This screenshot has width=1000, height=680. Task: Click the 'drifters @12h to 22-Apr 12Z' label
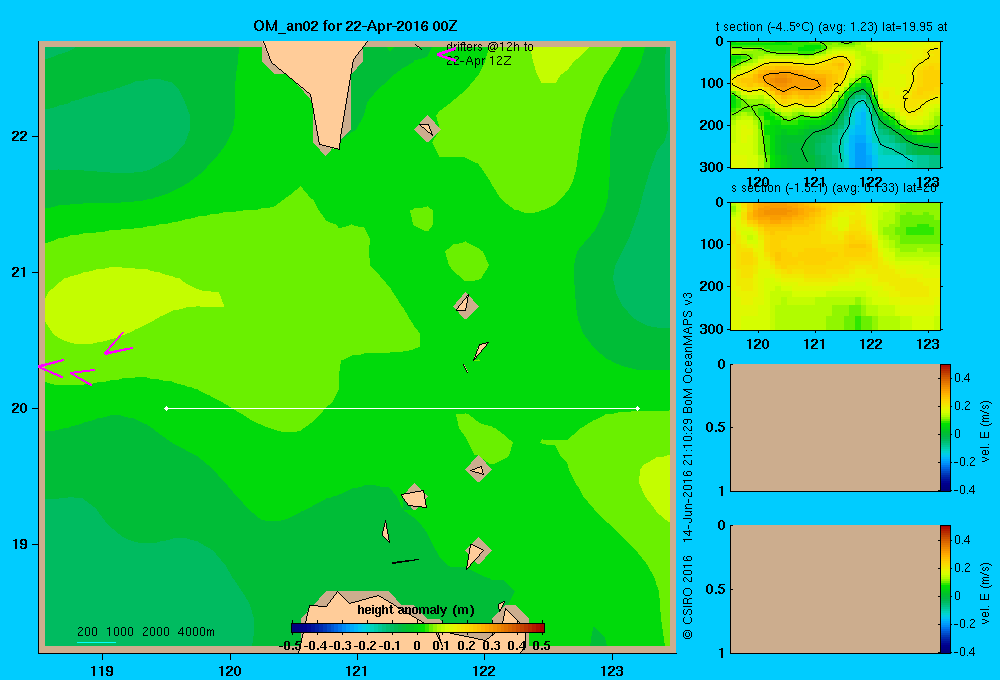point(490,54)
